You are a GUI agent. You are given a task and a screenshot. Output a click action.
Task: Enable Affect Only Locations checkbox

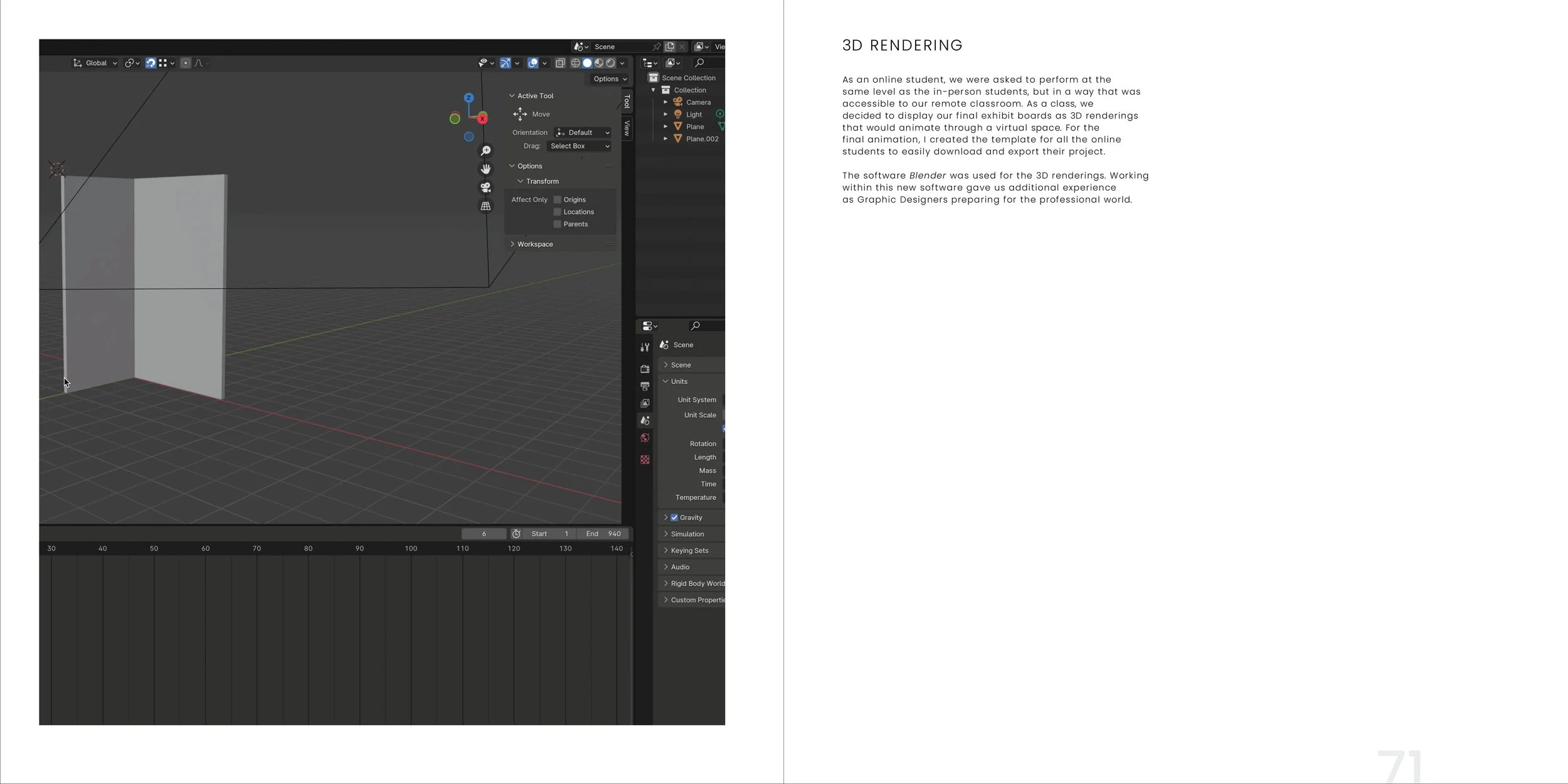(x=557, y=212)
